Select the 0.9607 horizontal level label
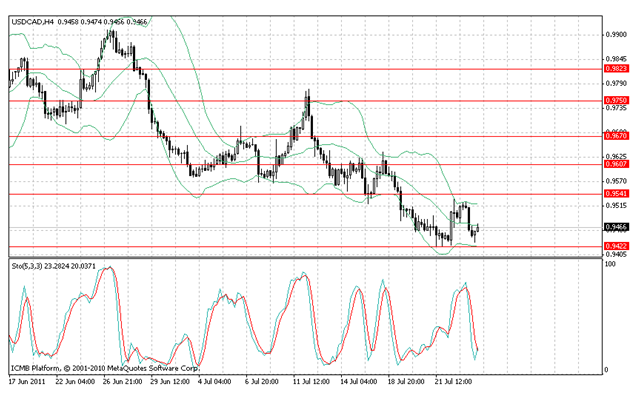640x397 pixels. [x=616, y=164]
